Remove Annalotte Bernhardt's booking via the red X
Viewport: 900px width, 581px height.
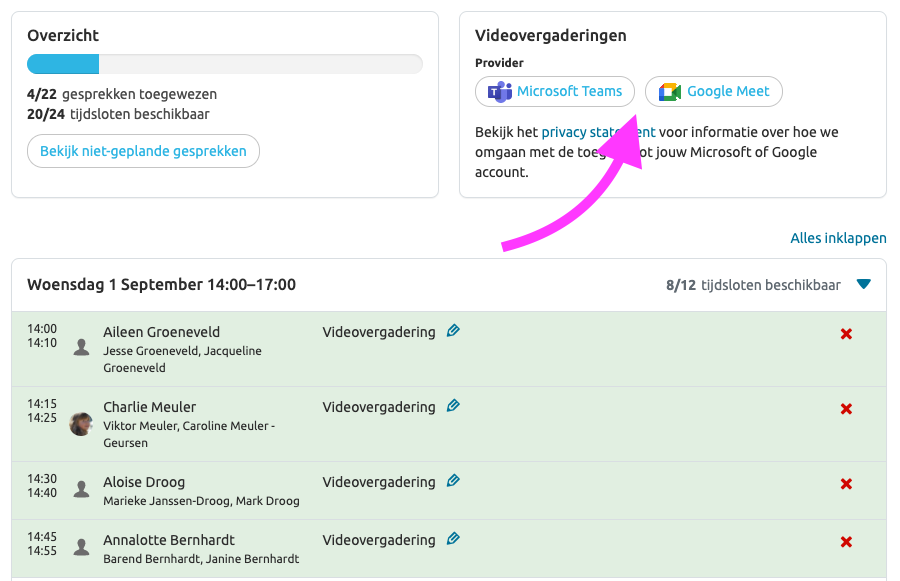846,541
